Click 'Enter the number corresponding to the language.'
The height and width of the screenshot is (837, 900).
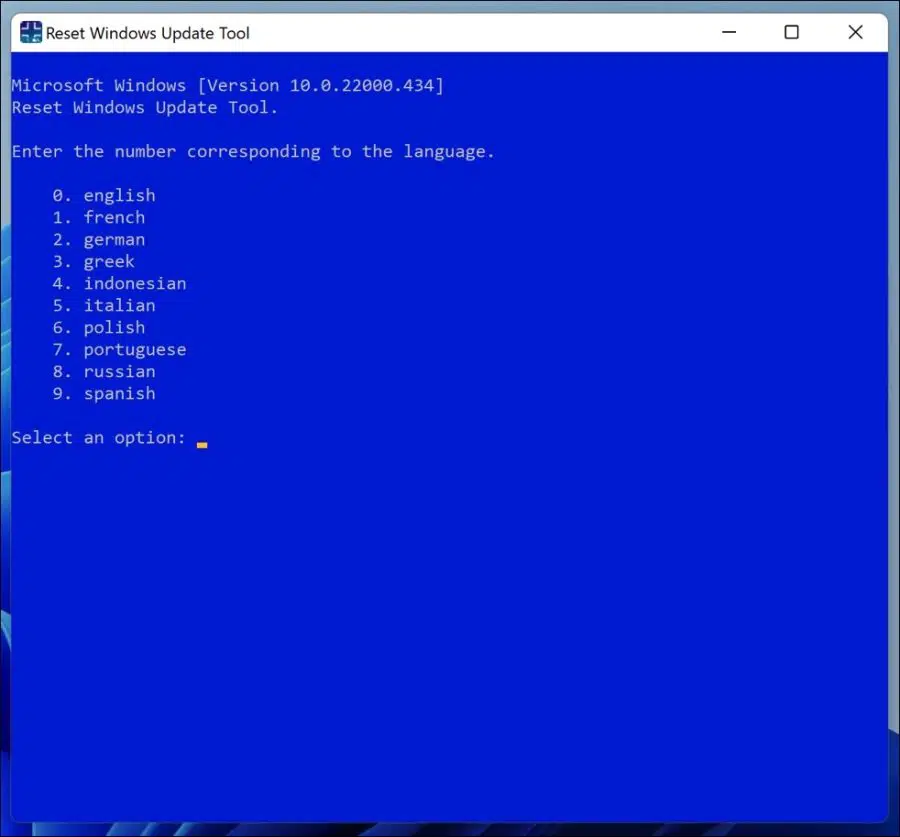point(253,152)
